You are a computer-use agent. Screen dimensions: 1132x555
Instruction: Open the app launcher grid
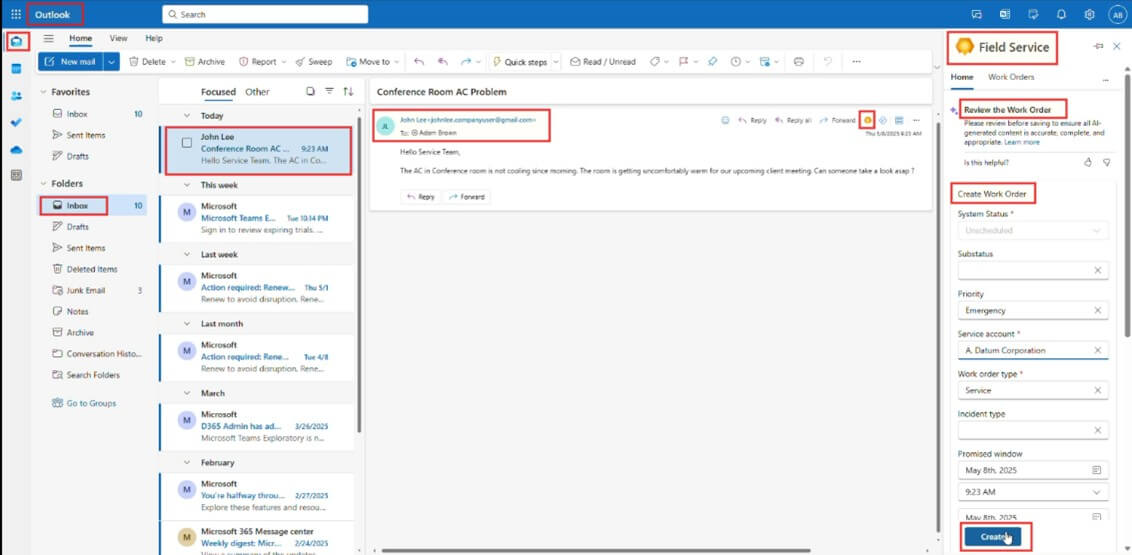pyautogui.click(x=16, y=14)
